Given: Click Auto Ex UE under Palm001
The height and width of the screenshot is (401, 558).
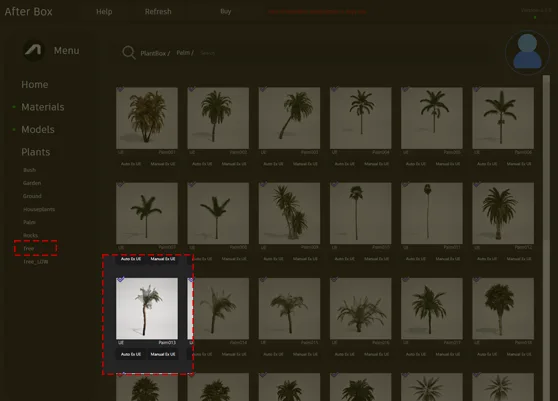Looking at the screenshot, I should (131, 164).
